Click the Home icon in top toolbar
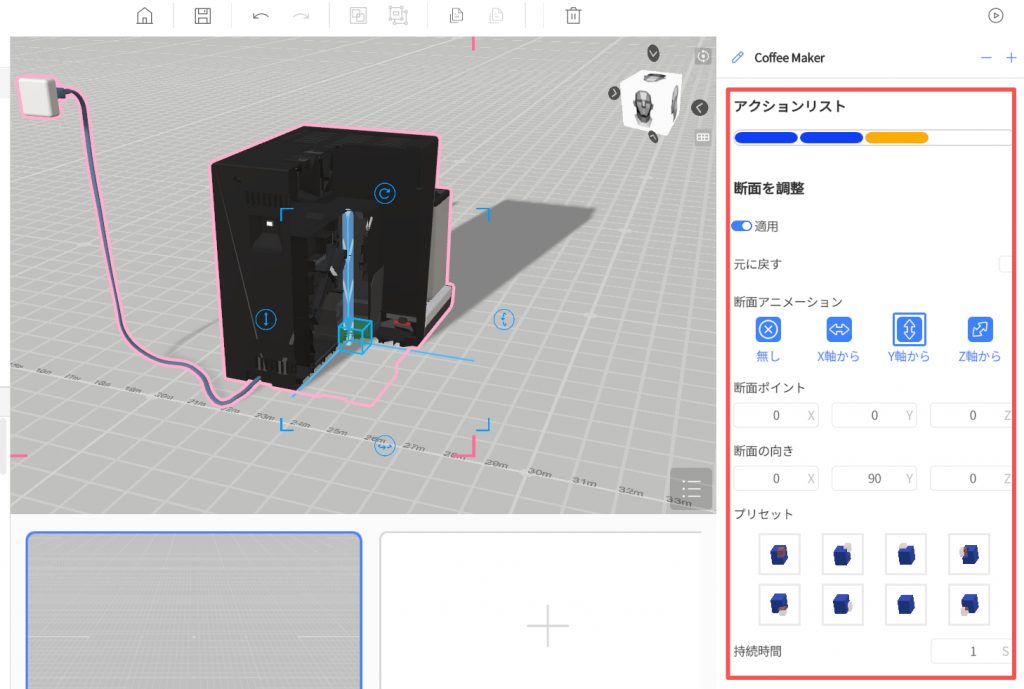 pos(145,16)
